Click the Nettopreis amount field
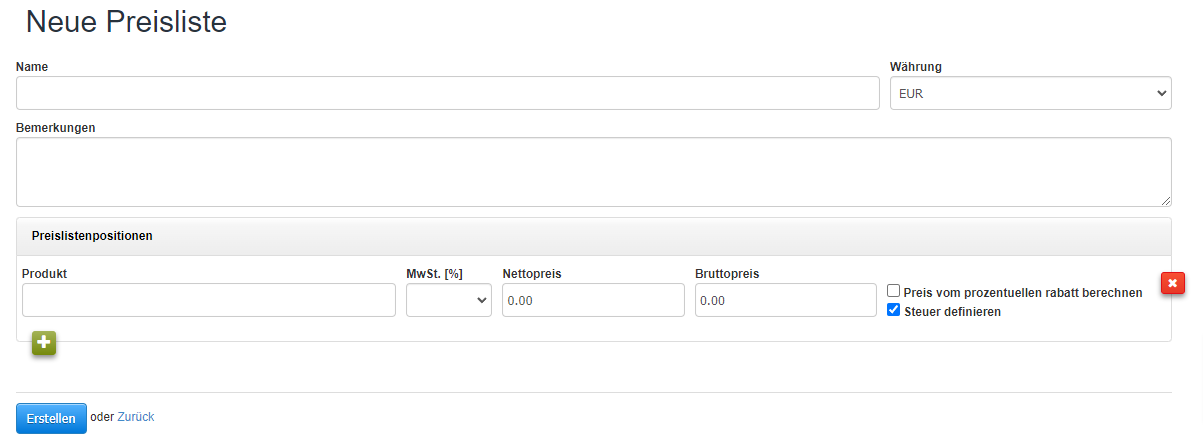Screen dimensions: 1203x442 (x=593, y=300)
